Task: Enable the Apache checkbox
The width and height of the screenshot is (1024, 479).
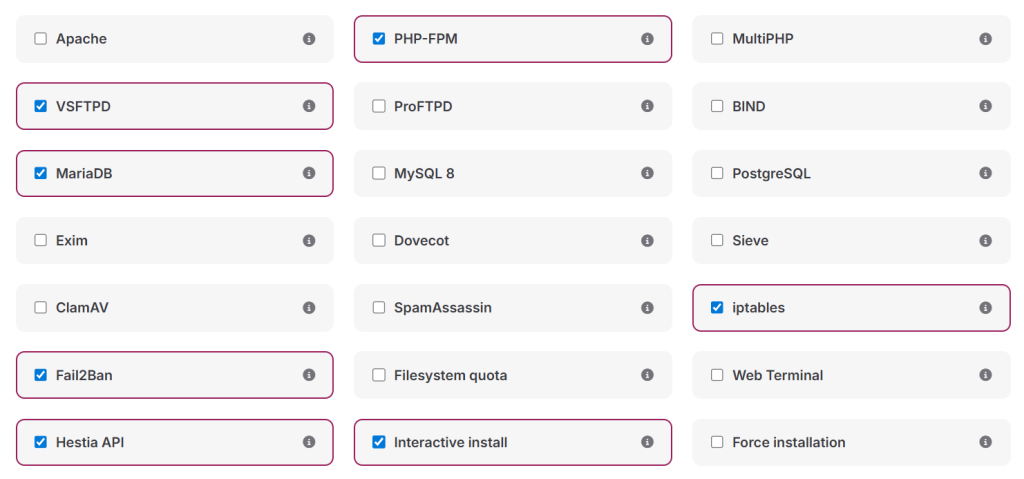Action: point(41,39)
